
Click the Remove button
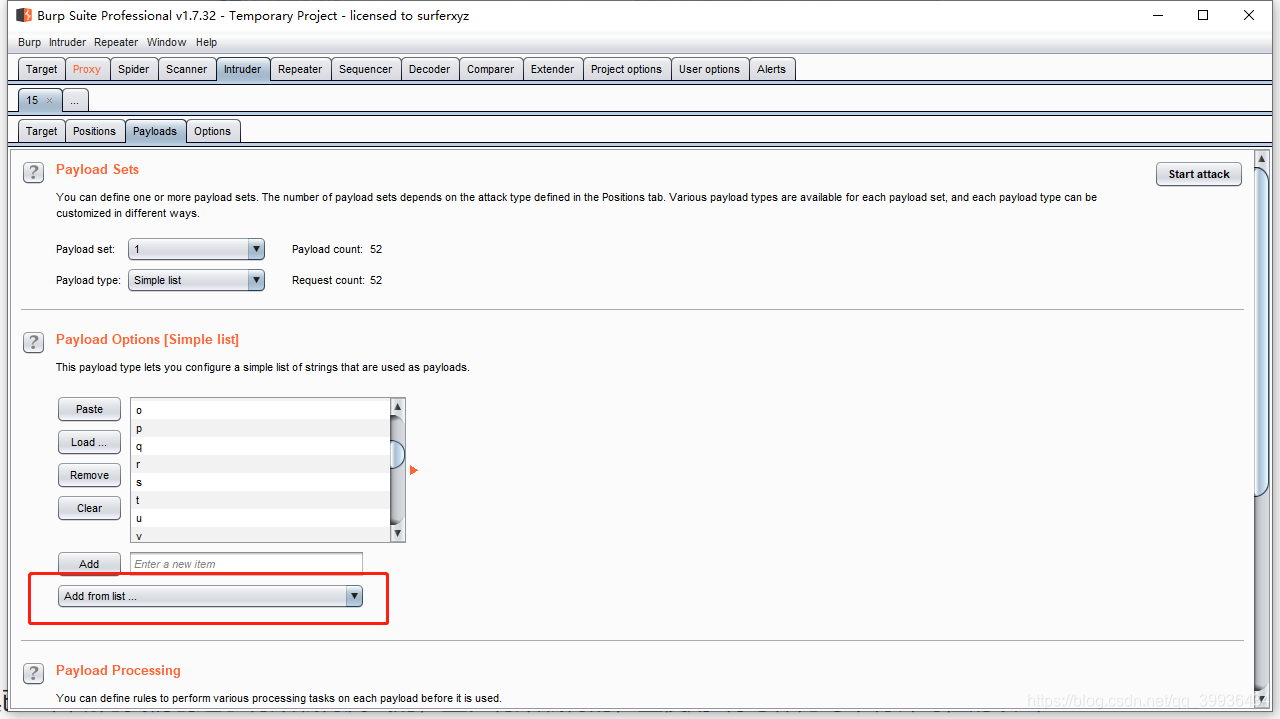(89, 475)
